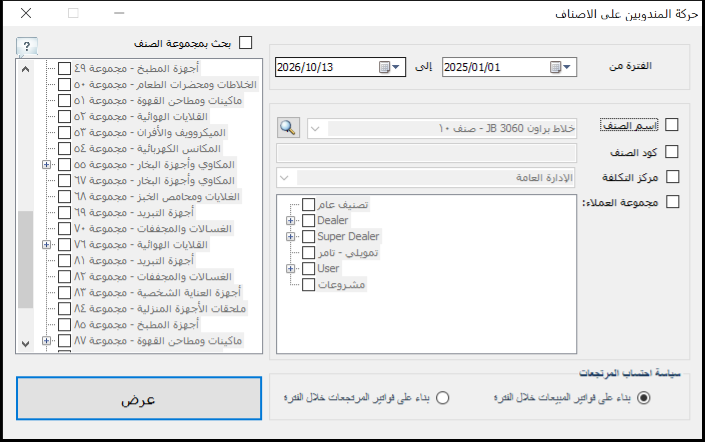Open the help question mark button

point(27,46)
